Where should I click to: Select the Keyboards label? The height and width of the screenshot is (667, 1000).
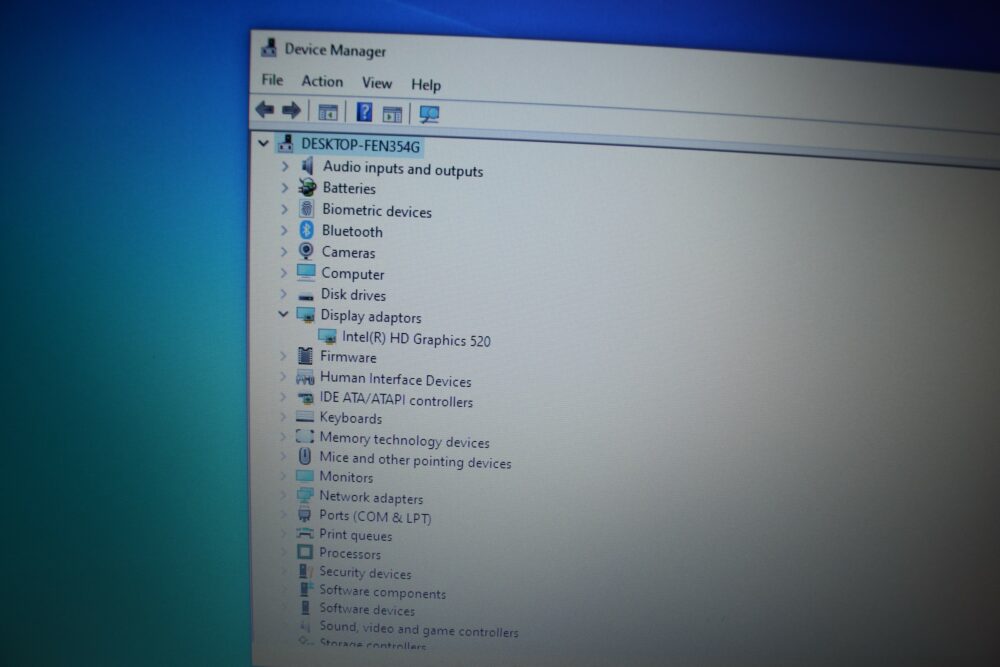tap(351, 418)
